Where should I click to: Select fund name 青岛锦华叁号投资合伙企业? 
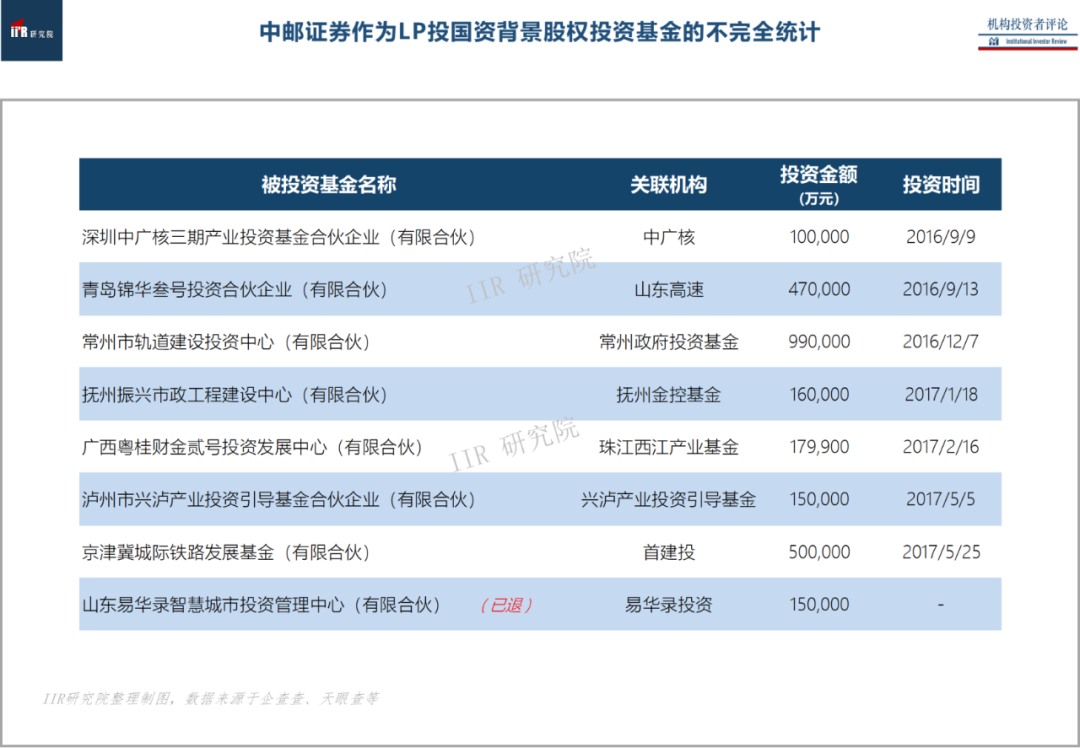point(187,289)
